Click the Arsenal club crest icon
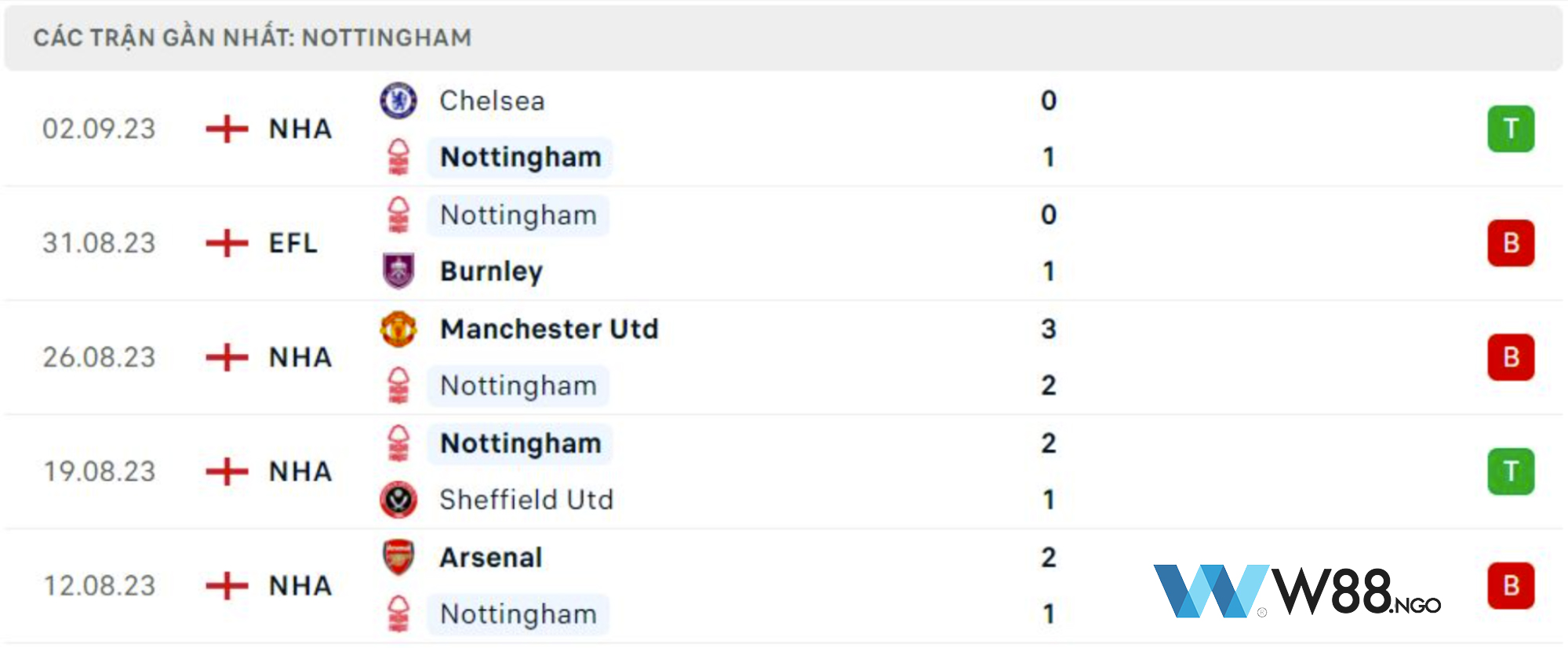 point(398,557)
